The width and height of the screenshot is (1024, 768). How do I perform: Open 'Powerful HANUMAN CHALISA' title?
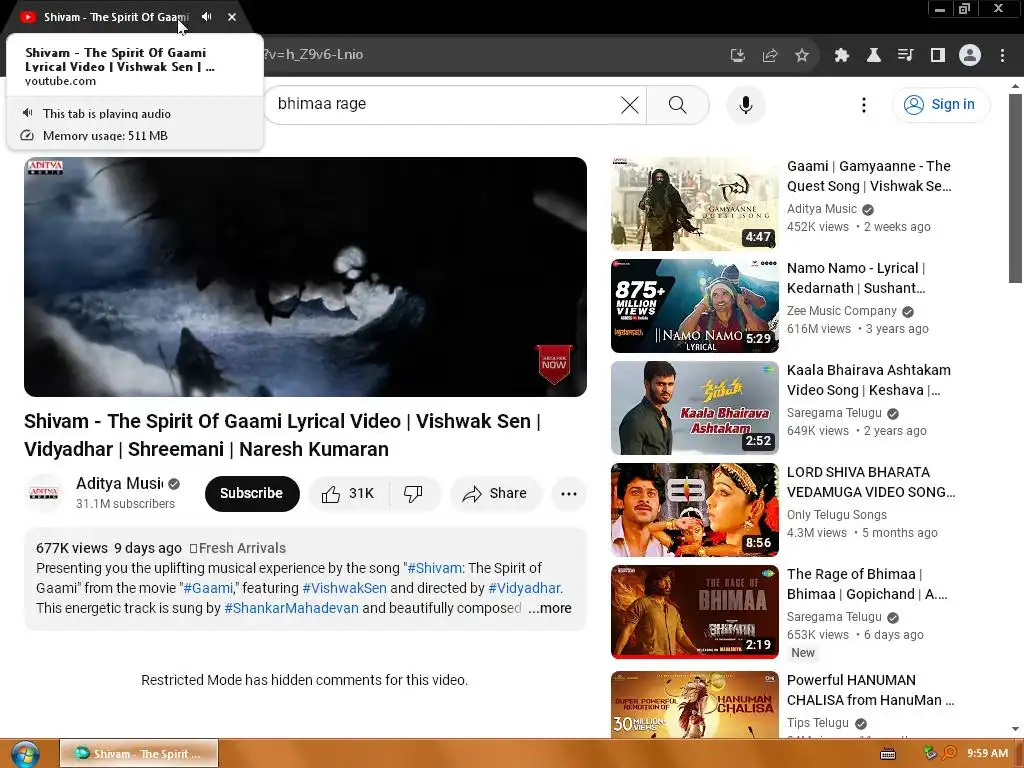click(871, 690)
